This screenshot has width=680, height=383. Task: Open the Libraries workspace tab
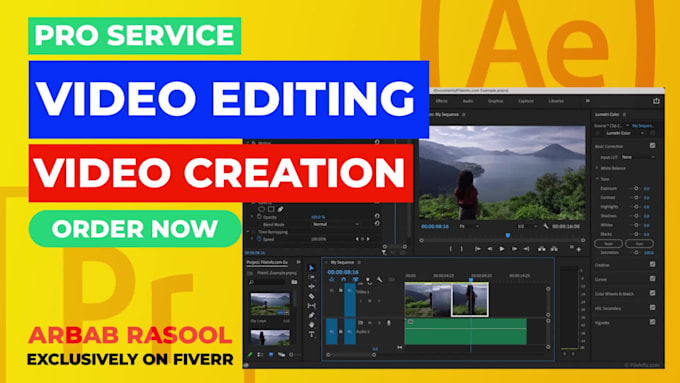556,101
